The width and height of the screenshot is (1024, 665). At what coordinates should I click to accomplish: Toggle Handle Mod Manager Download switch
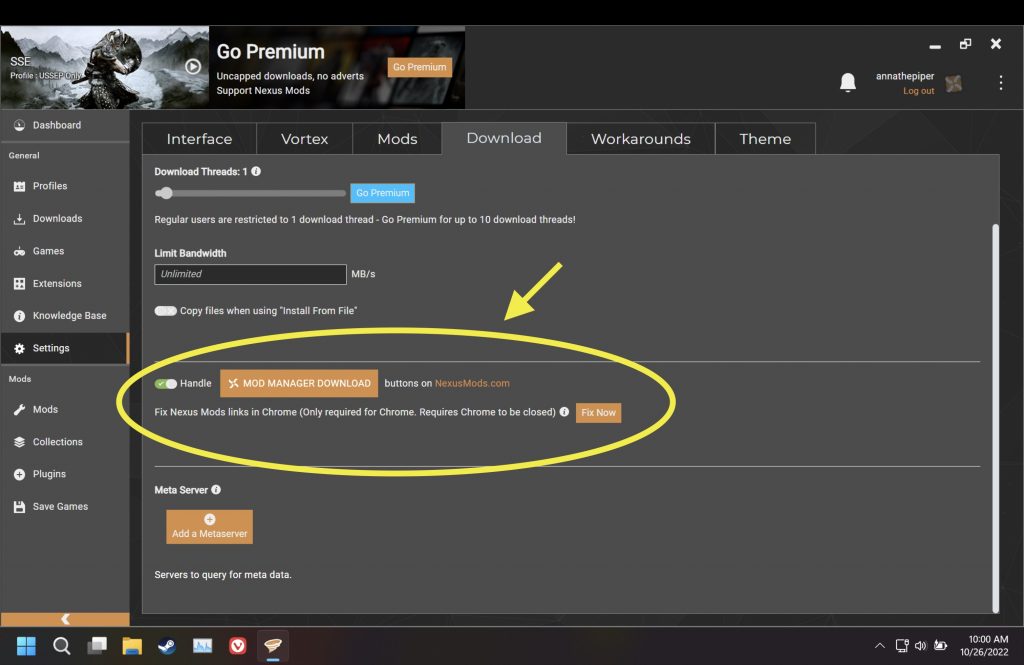click(165, 383)
